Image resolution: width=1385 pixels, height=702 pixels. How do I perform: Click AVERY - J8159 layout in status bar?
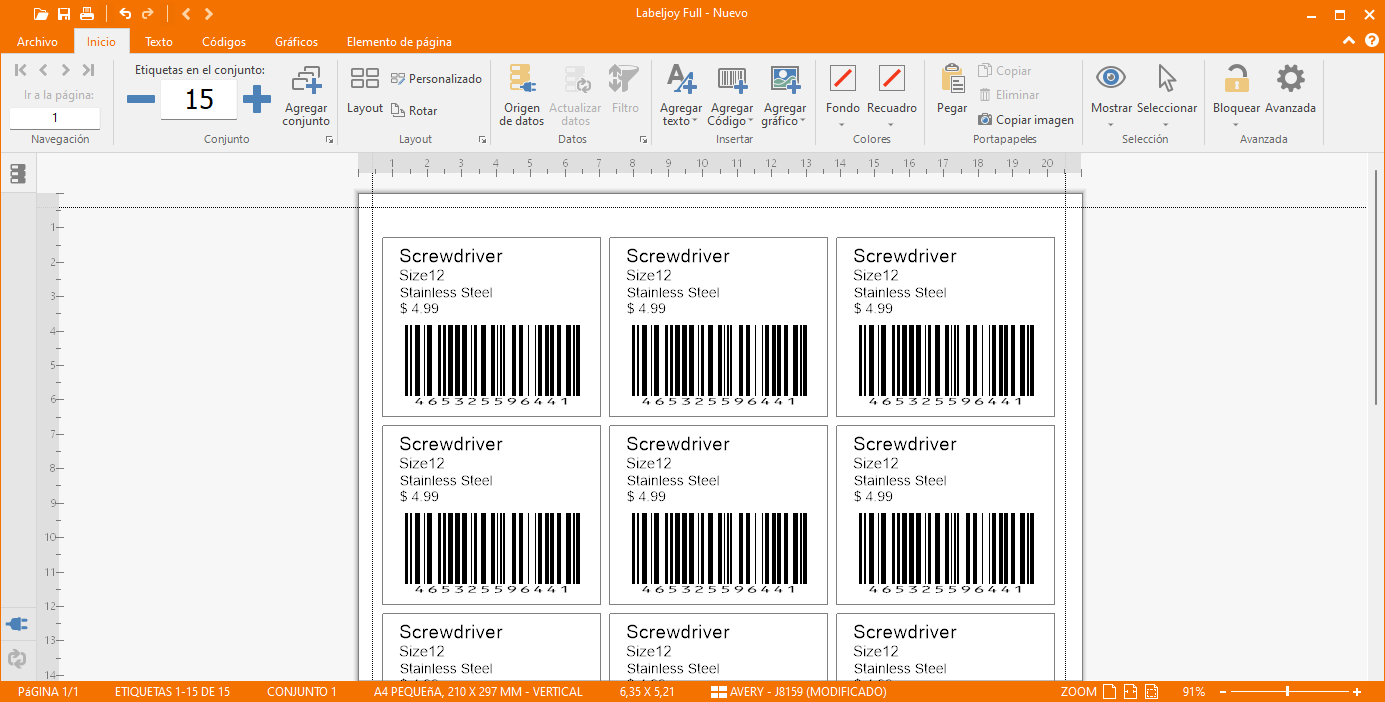pyautogui.click(x=798, y=692)
